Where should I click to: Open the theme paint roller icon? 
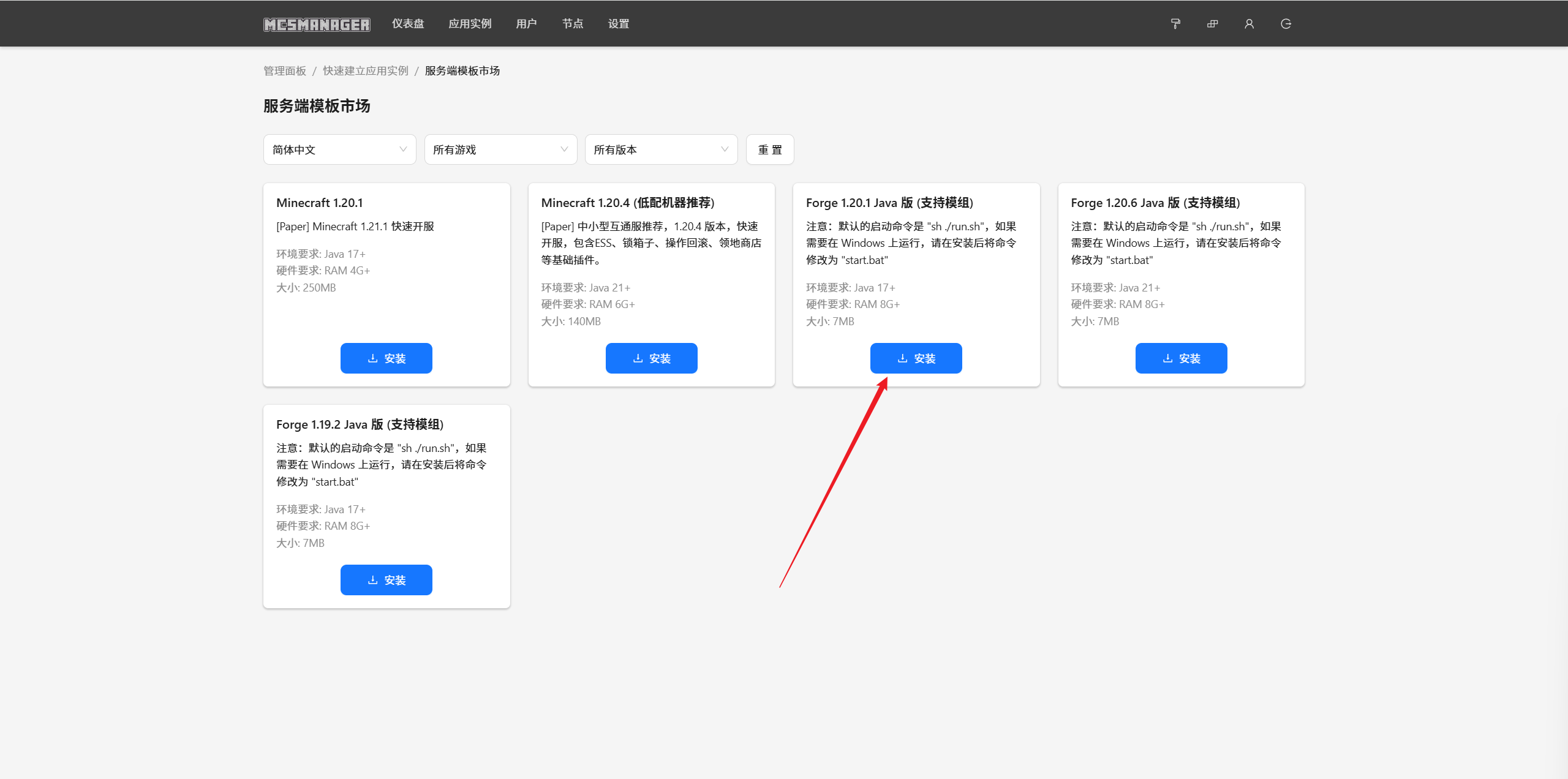point(1175,24)
